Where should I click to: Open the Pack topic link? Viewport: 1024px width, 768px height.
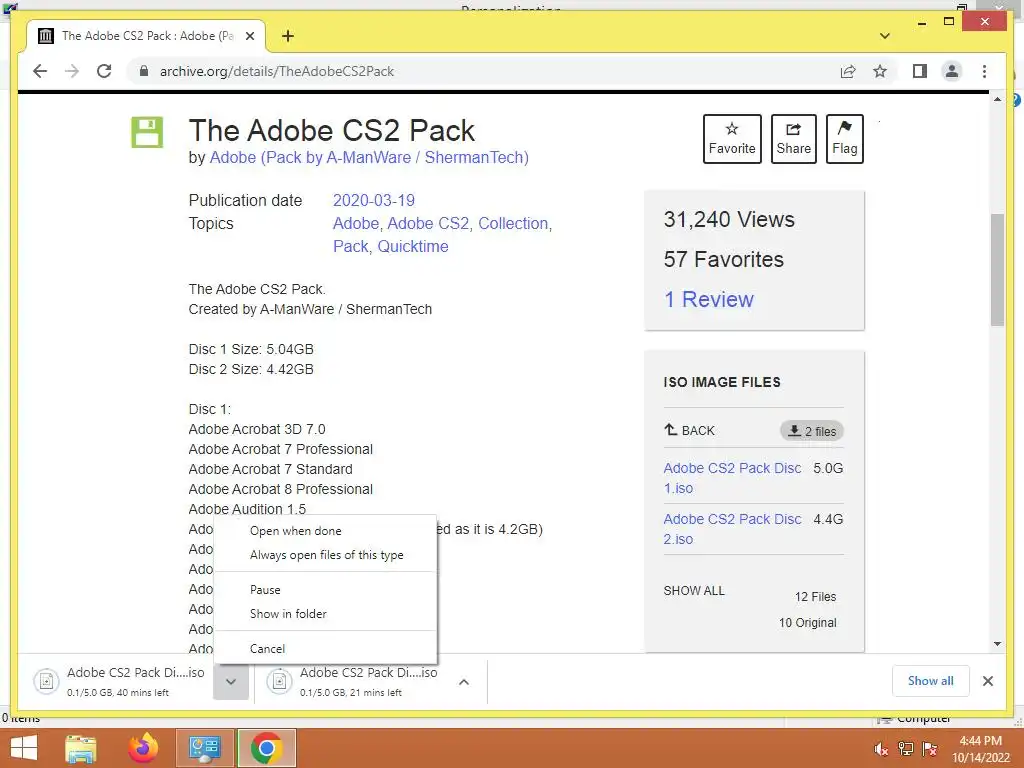(x=351, y=246)
